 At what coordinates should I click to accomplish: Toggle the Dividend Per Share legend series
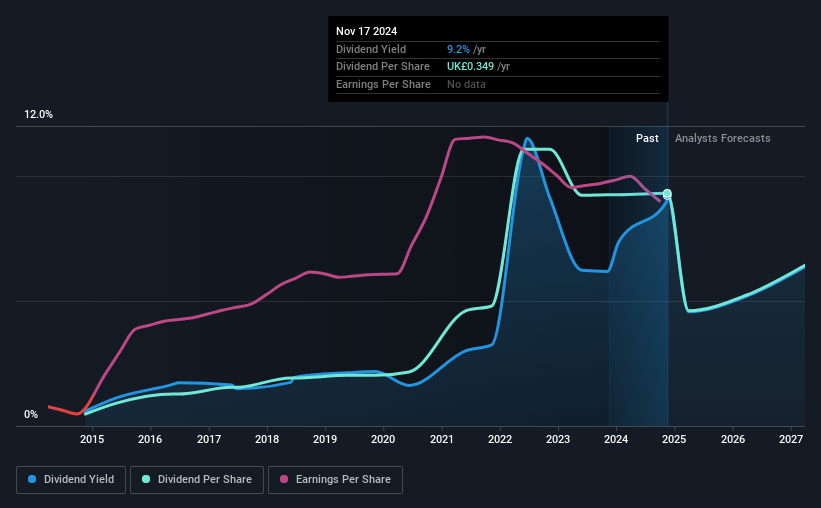[x=197, y=479]
